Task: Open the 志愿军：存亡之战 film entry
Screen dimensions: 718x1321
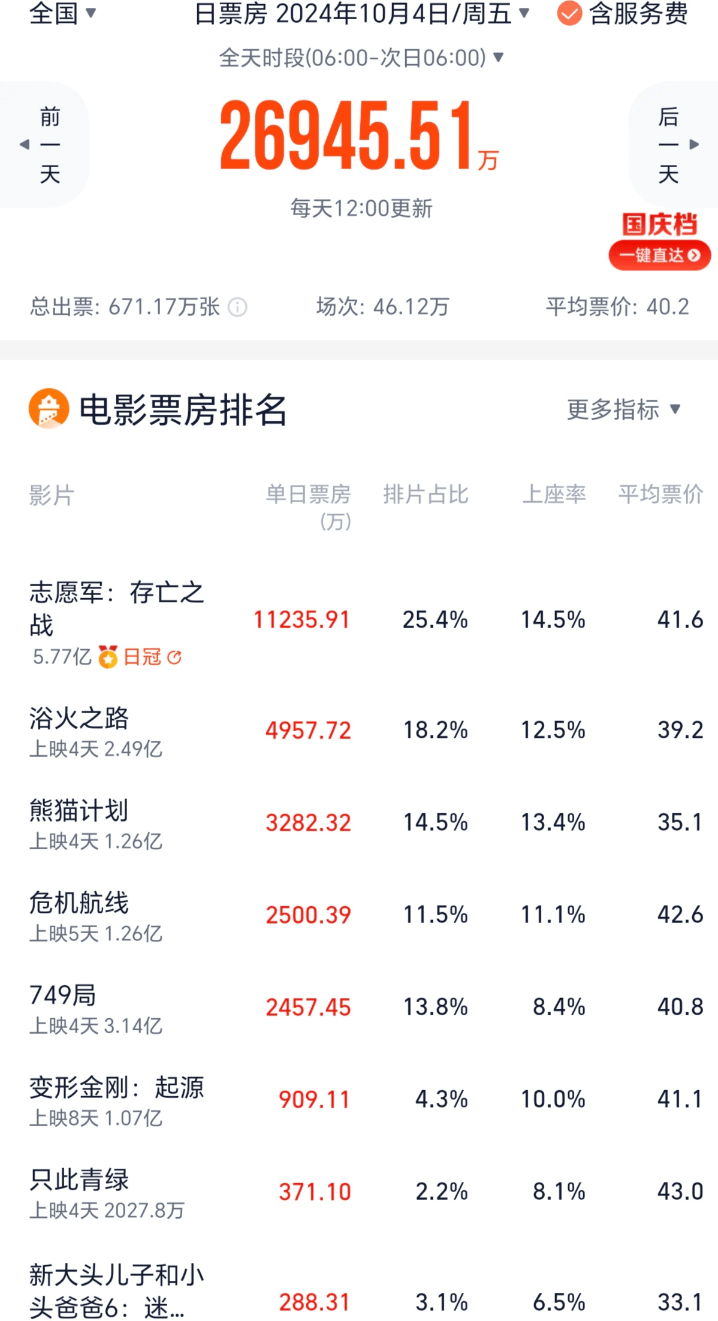Action: [117, 608]
